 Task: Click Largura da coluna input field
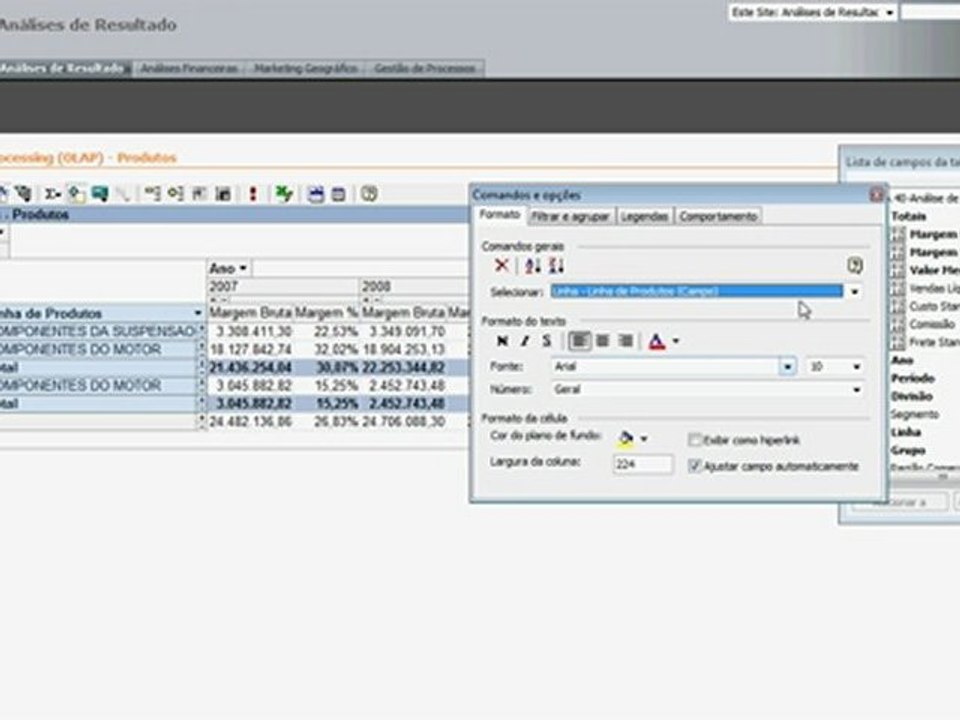(x=642, y=465)
